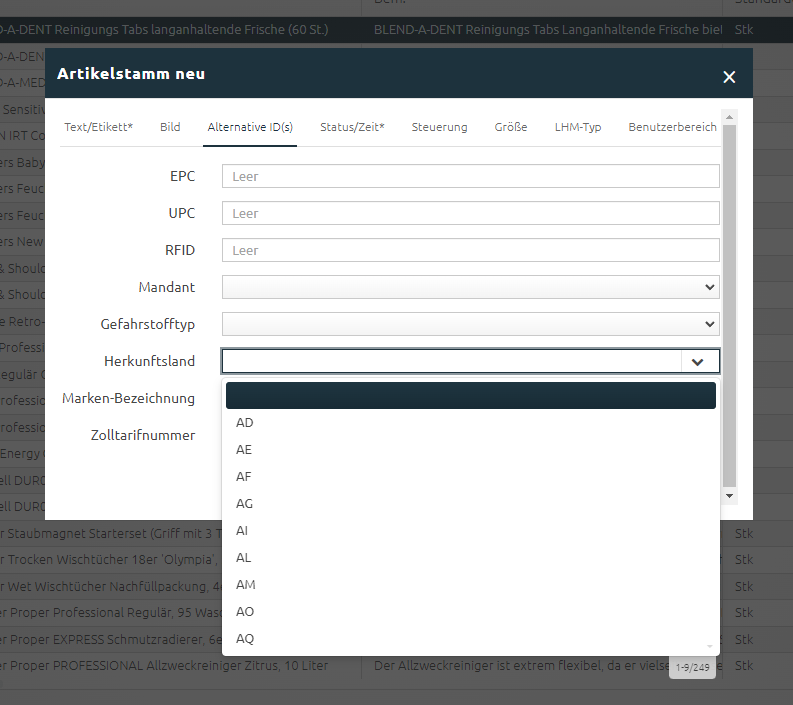The height and width of the screenshot is (705, 793).
Task: Open the Steuerung tab
Action: pyautogui.click(x=439, y=127)
